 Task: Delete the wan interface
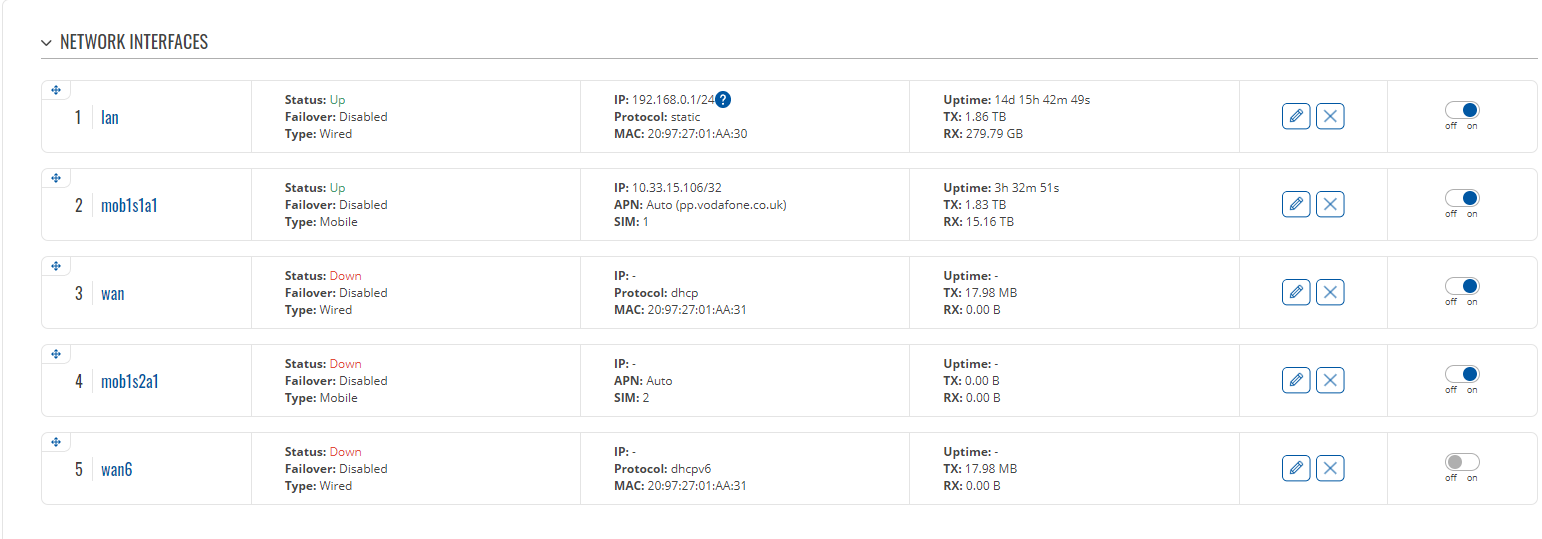(1330, 292)
